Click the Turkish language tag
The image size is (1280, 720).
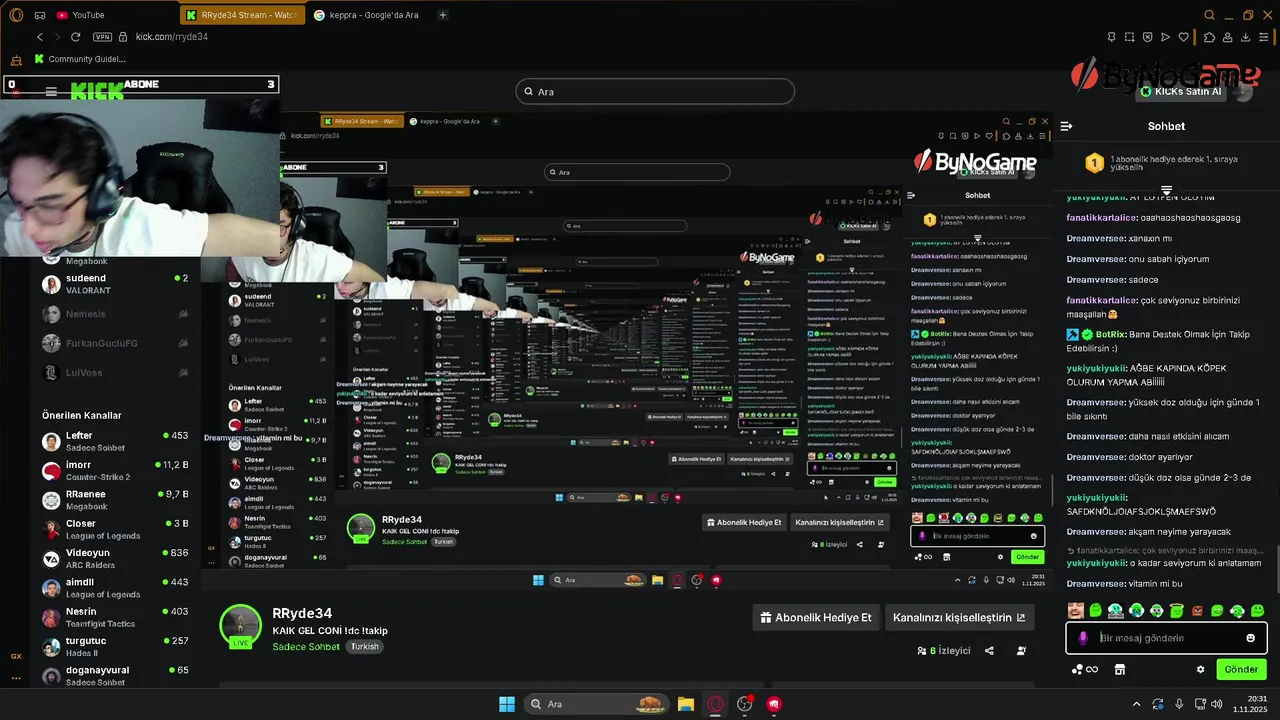(364, 647)
